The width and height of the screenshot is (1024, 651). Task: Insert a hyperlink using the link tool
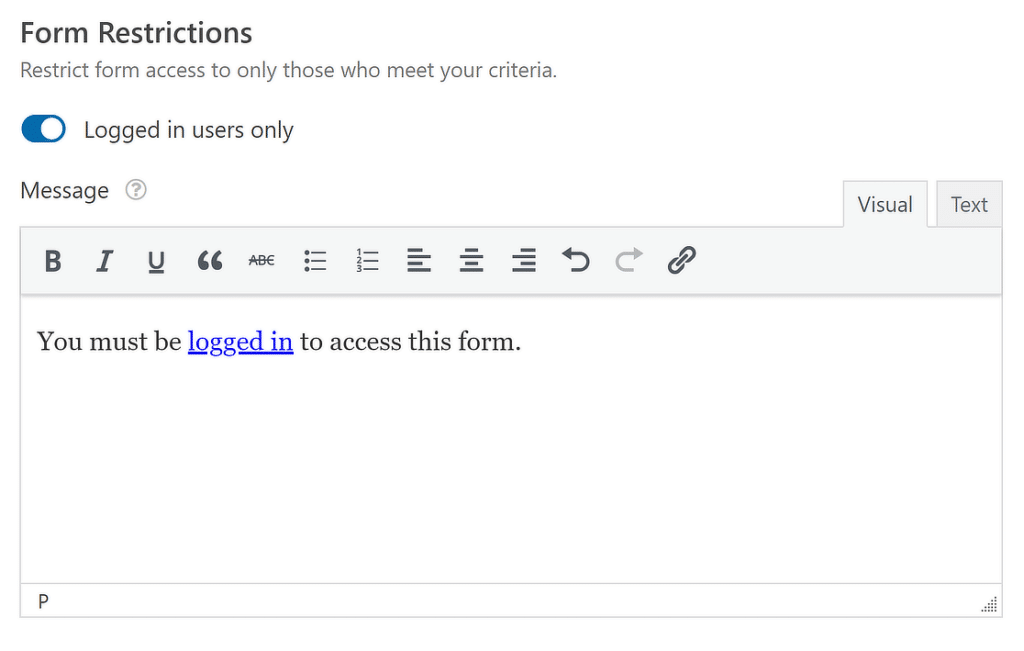[681, 261]
